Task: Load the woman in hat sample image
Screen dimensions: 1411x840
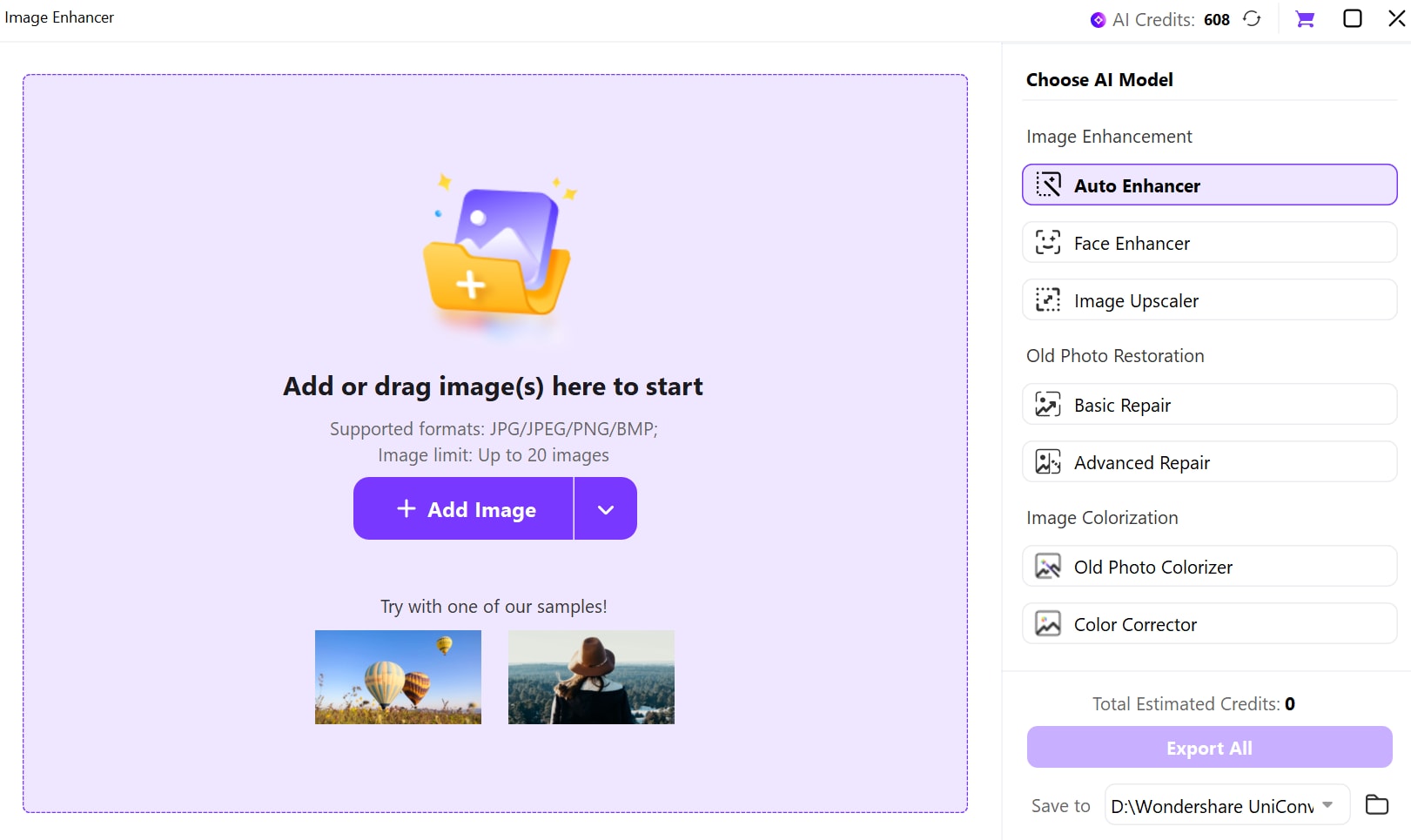Action: click(x=591, y=677)
